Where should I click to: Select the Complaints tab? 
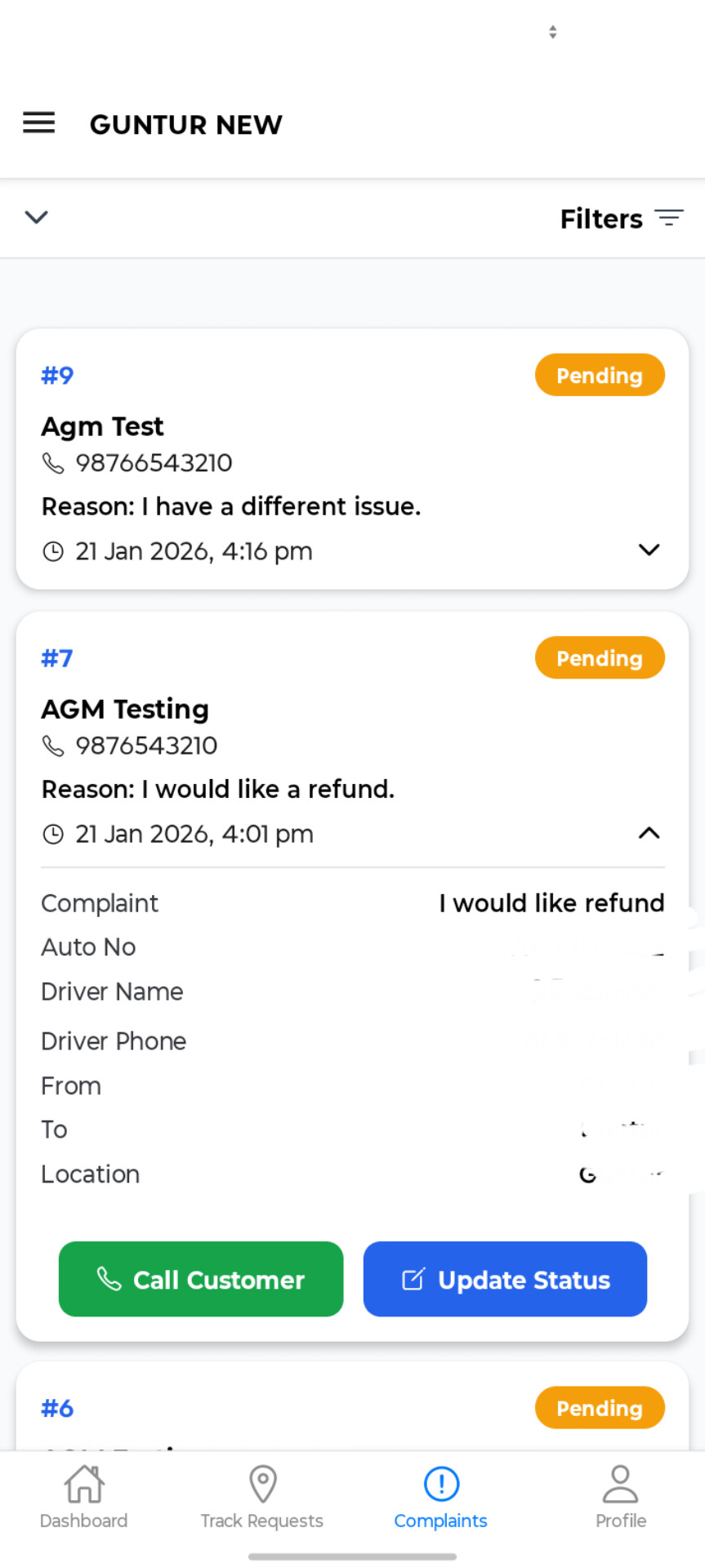tap(441, 1496)
